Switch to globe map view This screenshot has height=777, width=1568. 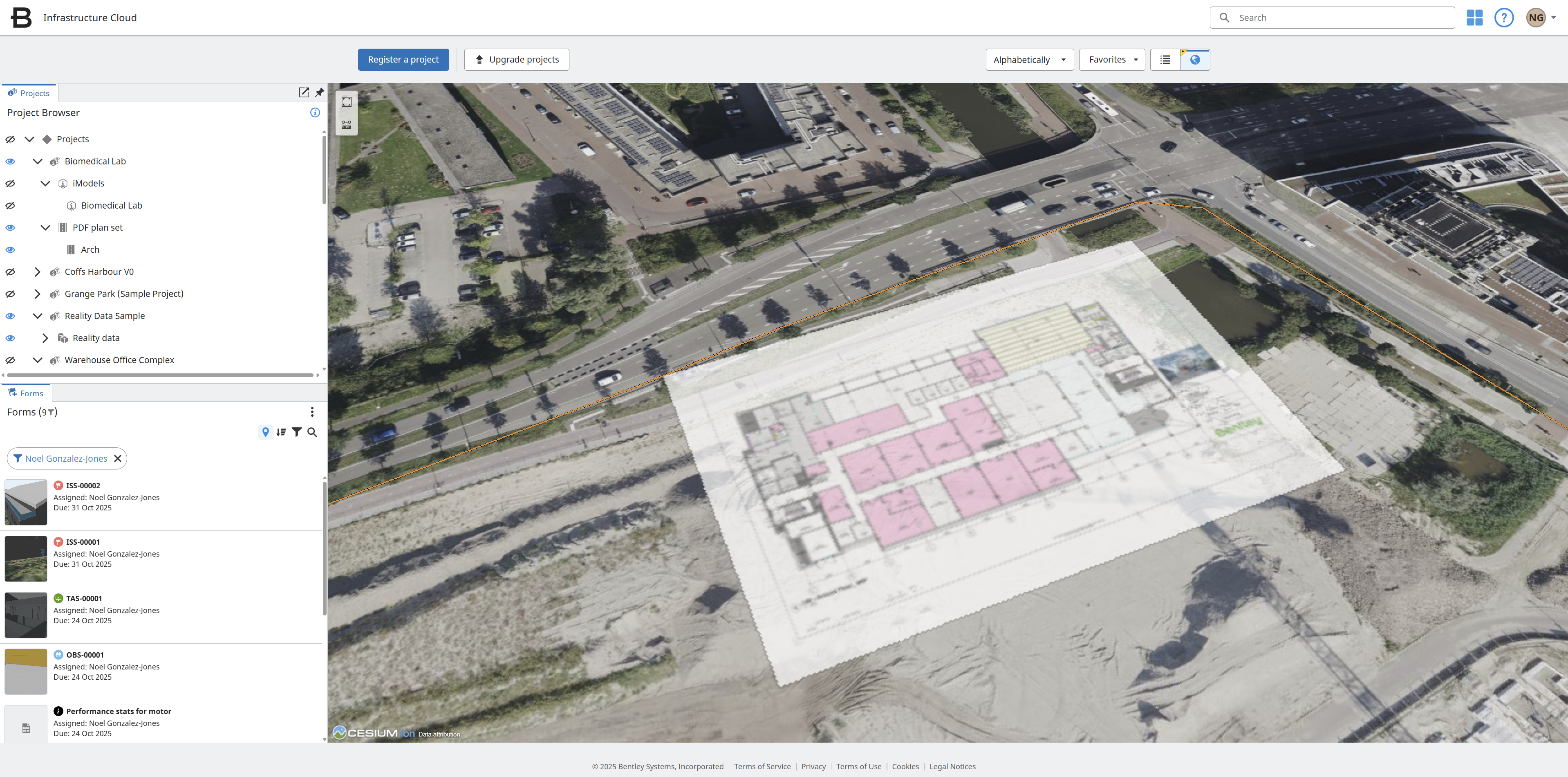click(x=1194, y=60)
